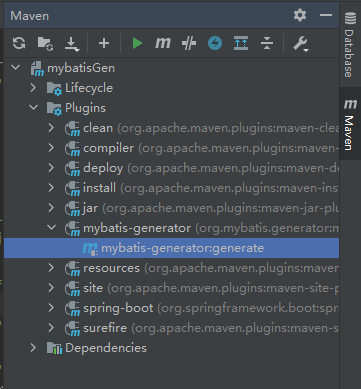Switch to the Database side tab
The image size is (361, 389).
[x=350, y=44]
